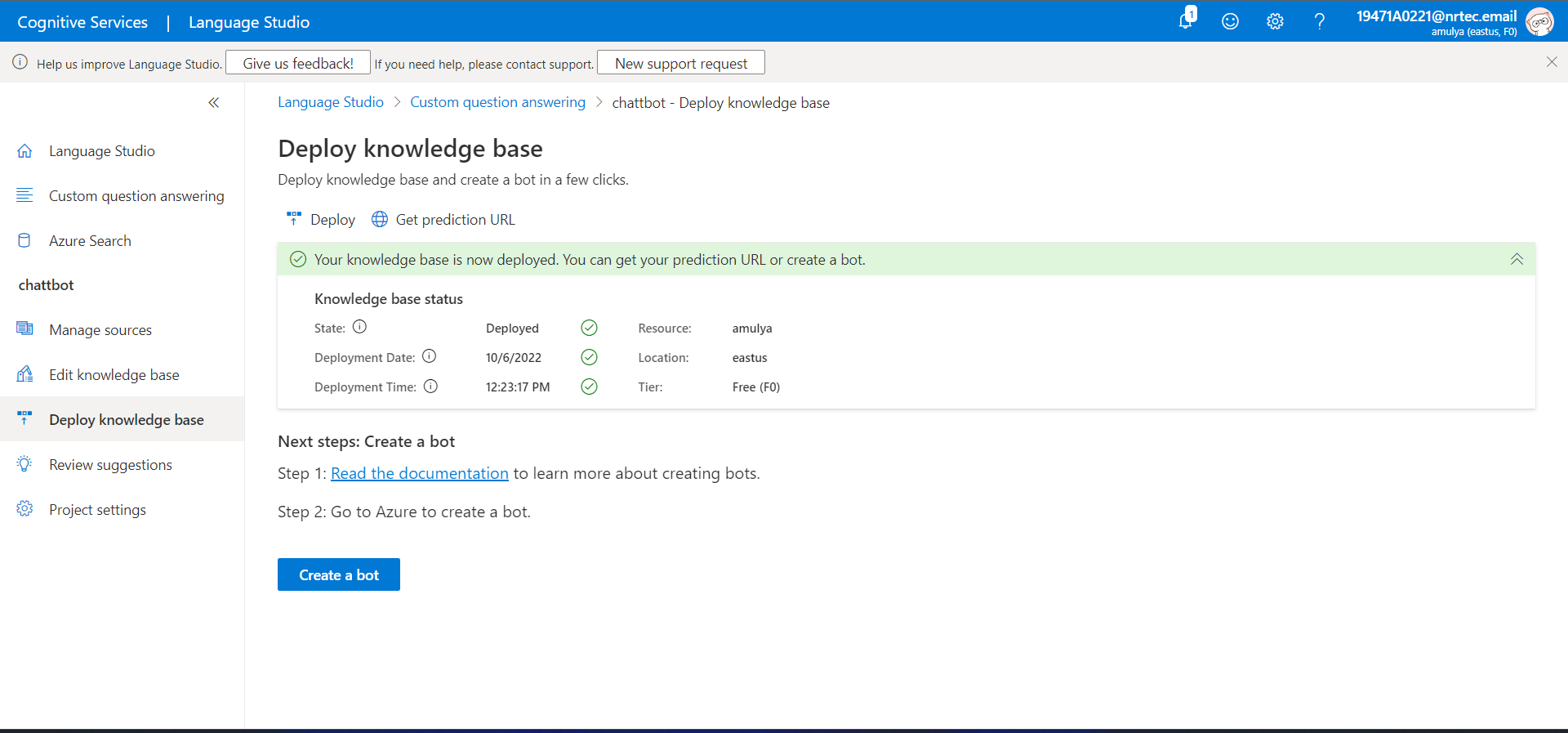Dismiss the help banner with the X

(1552, 62)
